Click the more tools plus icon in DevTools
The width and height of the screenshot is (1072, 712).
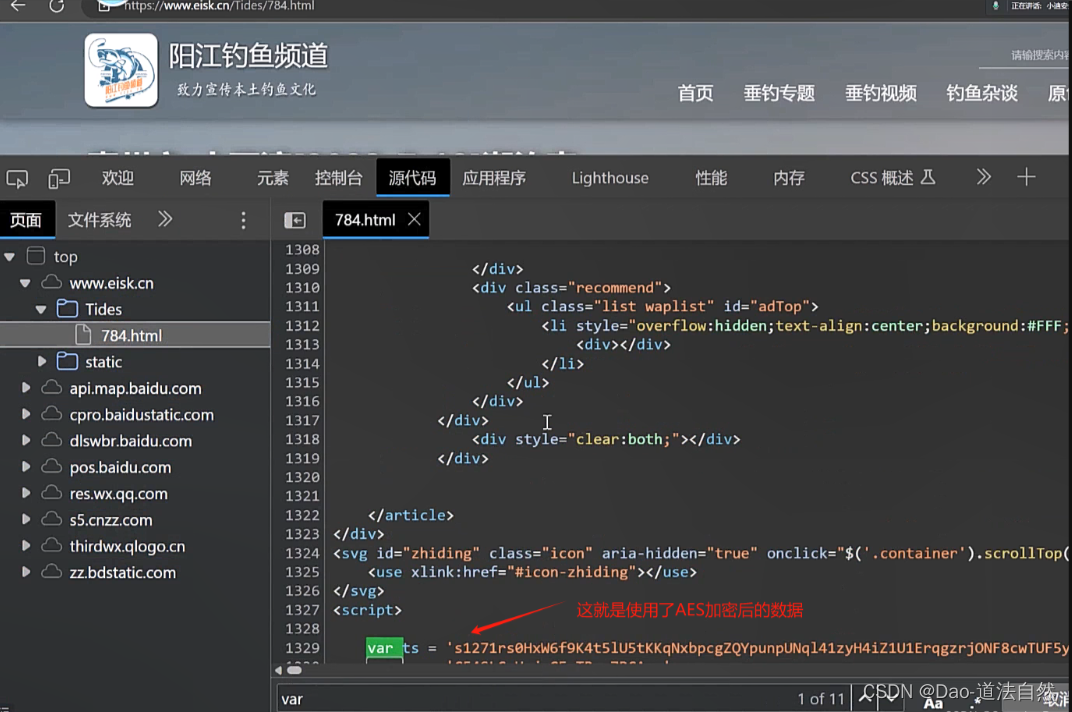pyautogui.click(x=1026, y=177)
